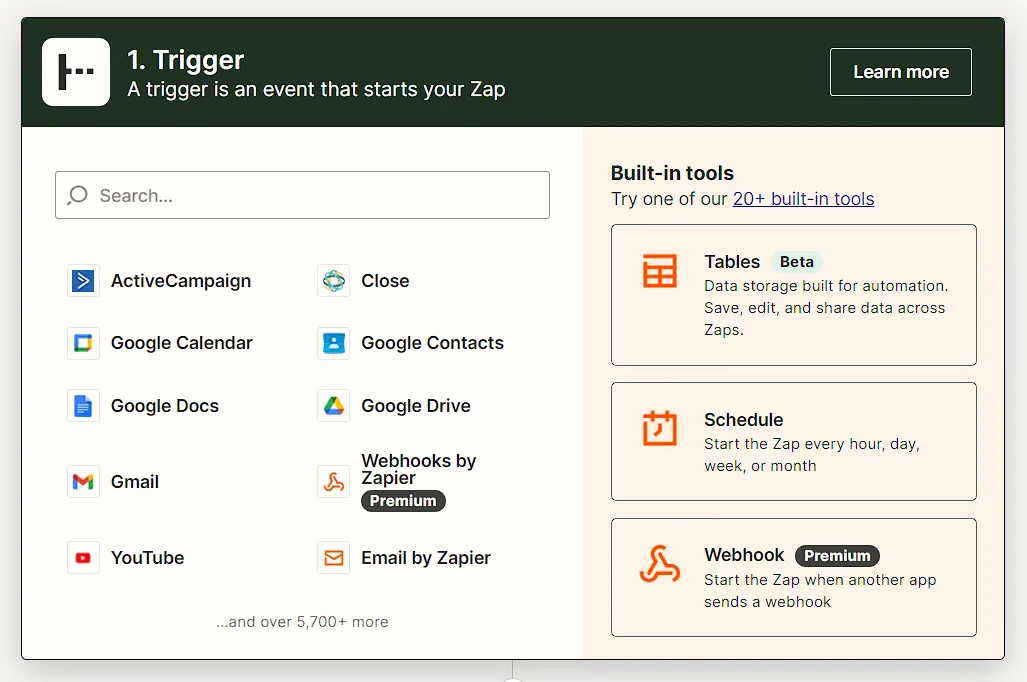Choose the Google Docs icon
The width and height of the screenshot is (1027, 682).
click(x=83, y=406)
